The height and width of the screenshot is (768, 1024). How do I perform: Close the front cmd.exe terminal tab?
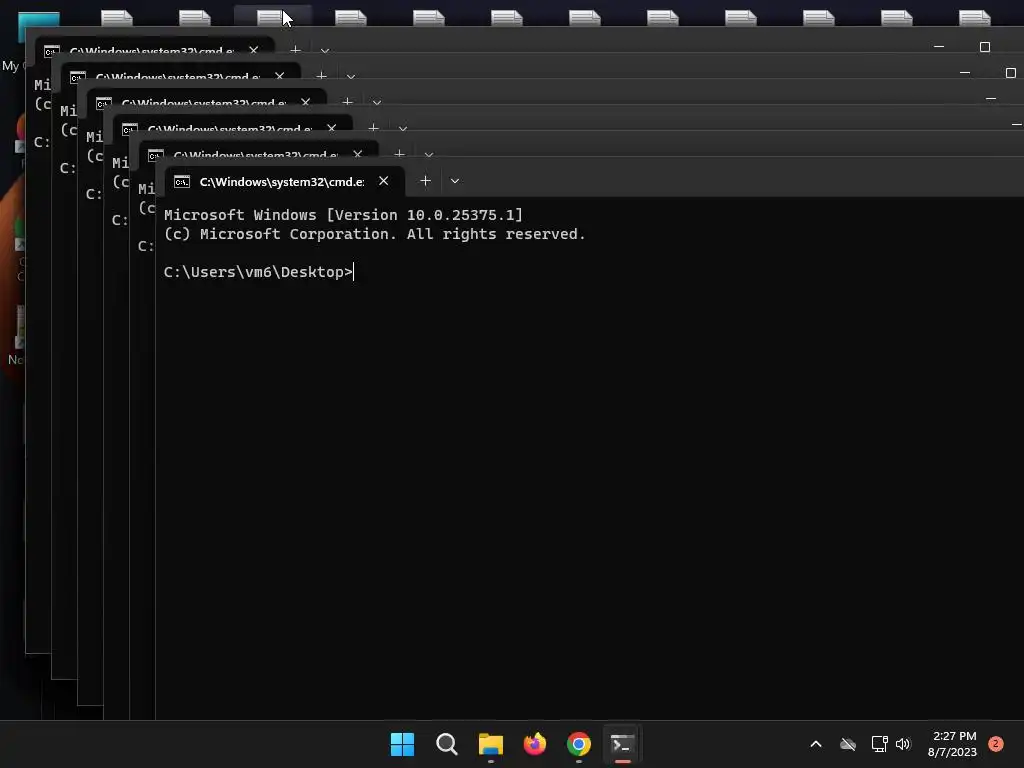point(383,181)
